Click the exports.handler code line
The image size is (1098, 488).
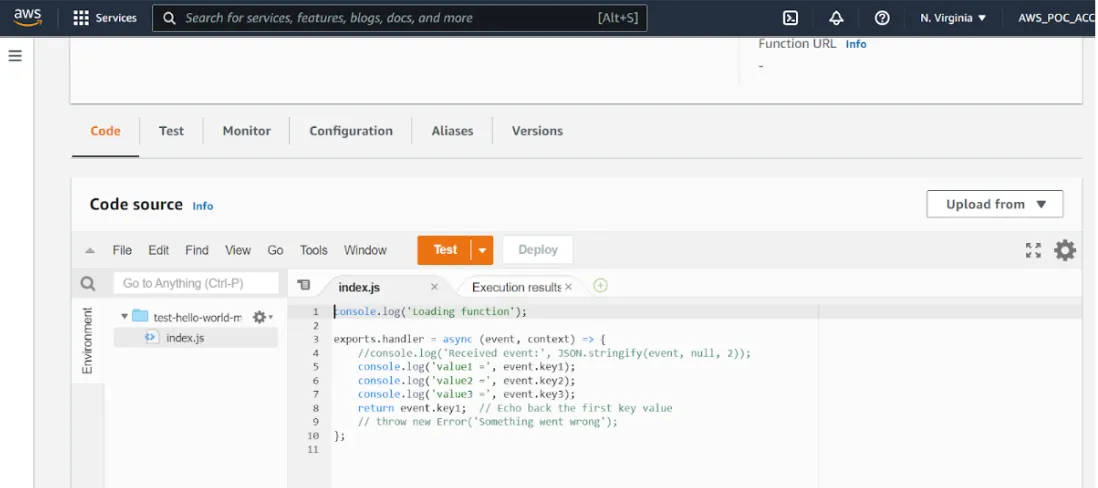[470, 340]
